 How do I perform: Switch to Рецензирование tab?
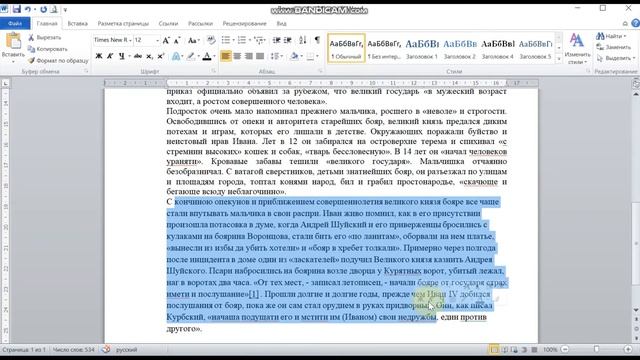point(244,24)
